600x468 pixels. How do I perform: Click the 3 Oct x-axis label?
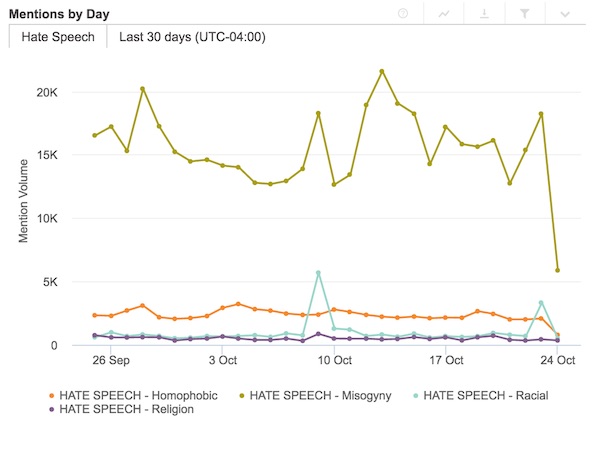tap(222, 360)
